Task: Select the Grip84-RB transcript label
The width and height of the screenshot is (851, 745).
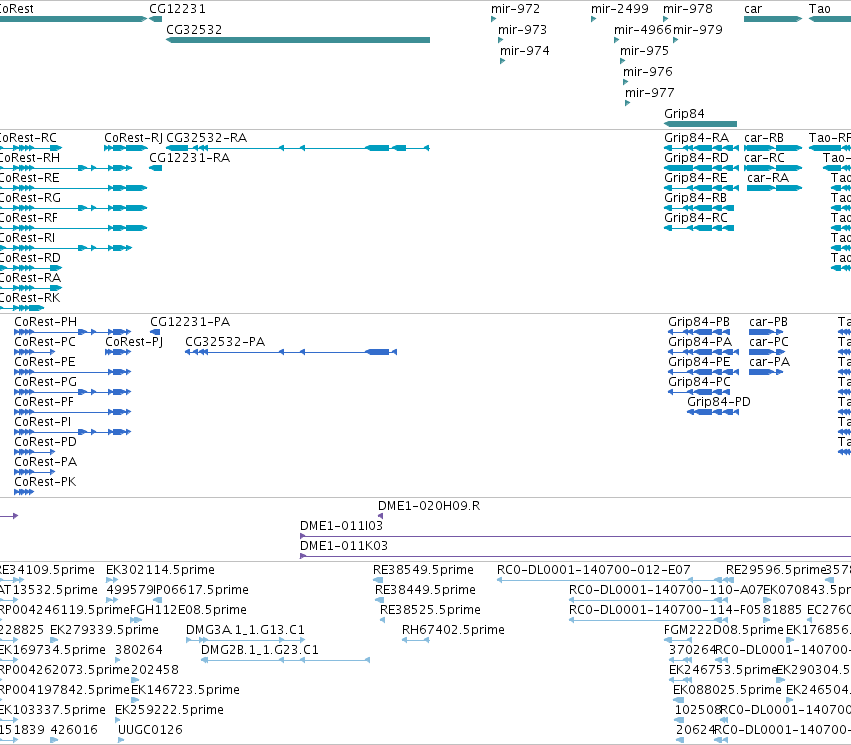Action: (696, 198)
